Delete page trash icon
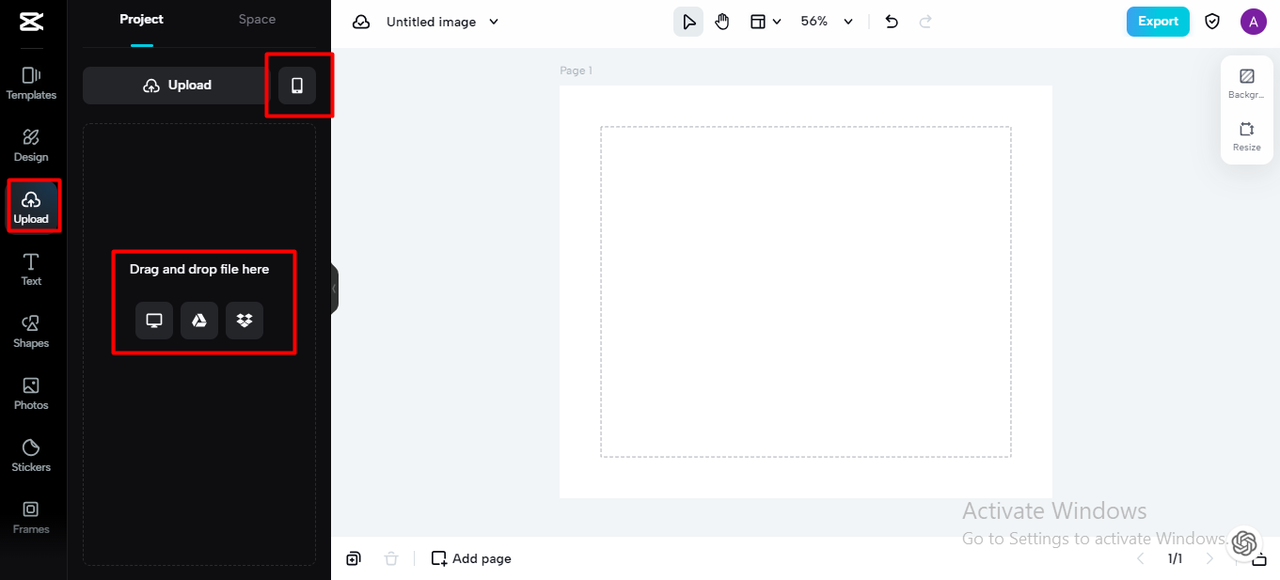Screen dimensions: 1280x580 391,559
